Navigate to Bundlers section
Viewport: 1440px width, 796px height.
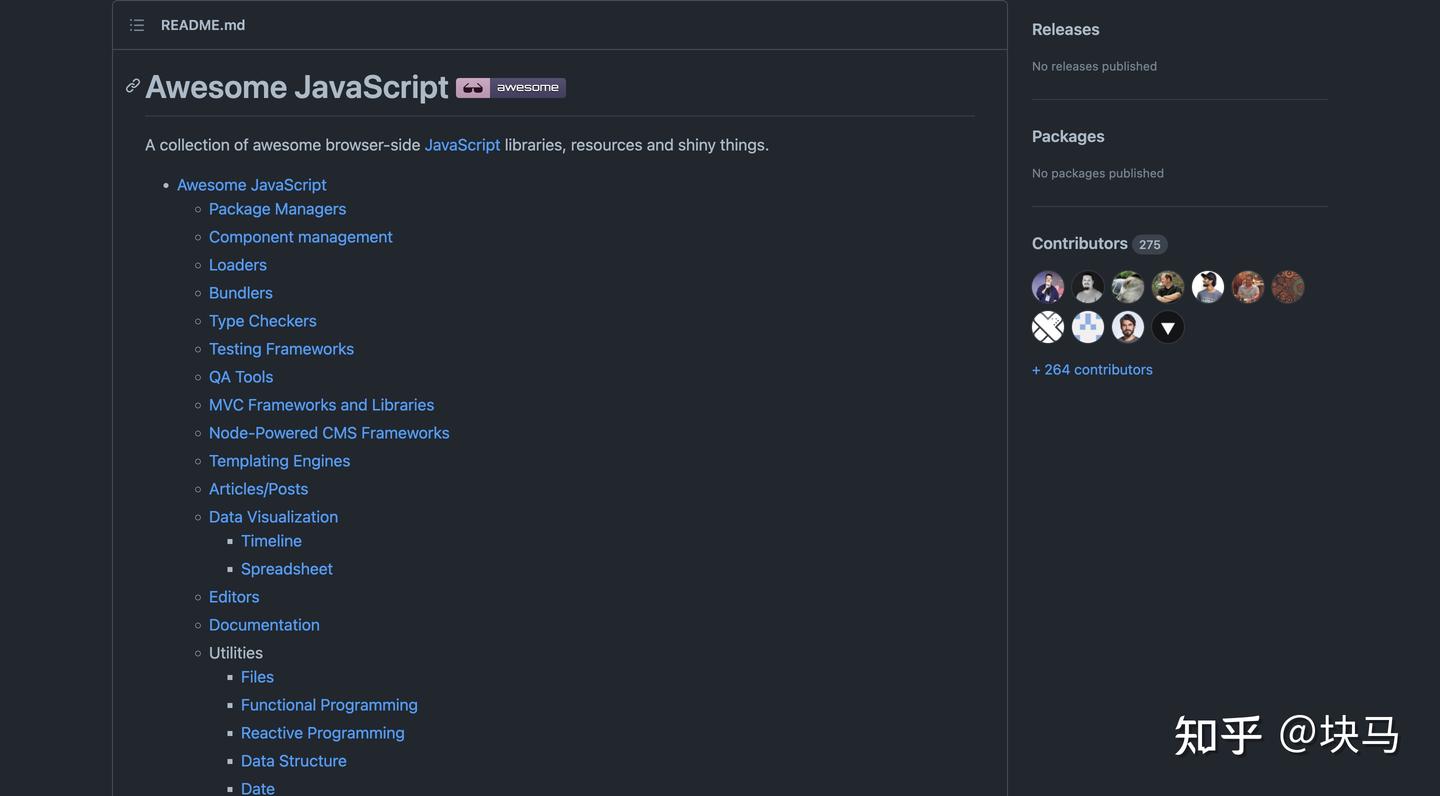tap(241, 293)
